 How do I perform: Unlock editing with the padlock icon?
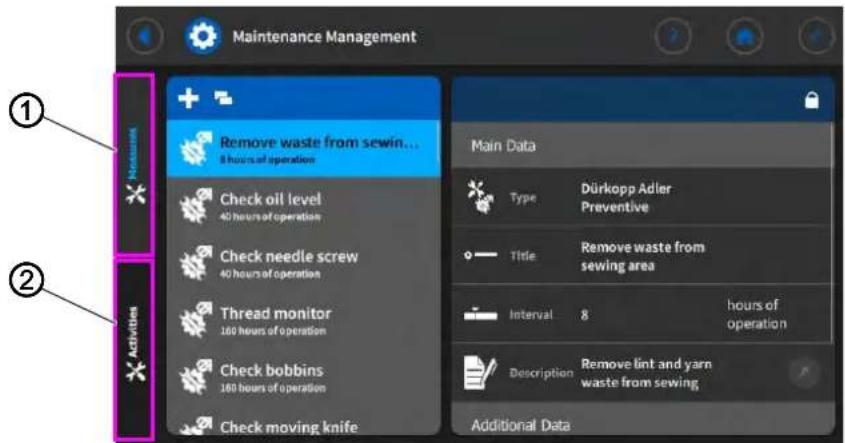click(812, 100)
